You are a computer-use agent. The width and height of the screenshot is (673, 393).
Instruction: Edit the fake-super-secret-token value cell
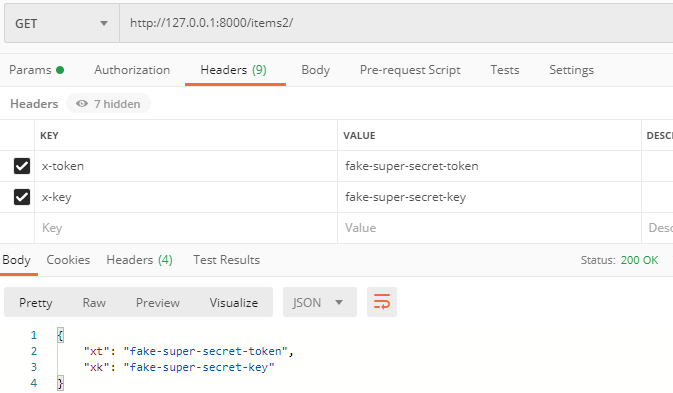pos(489,166)
